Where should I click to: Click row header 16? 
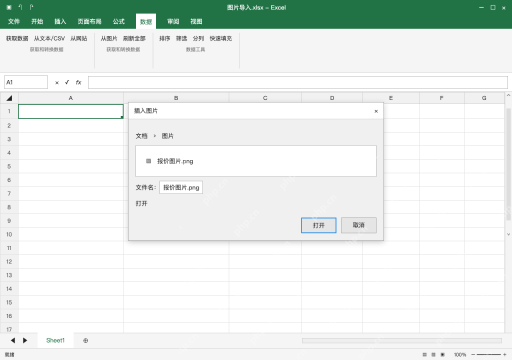tap(9, 316)
